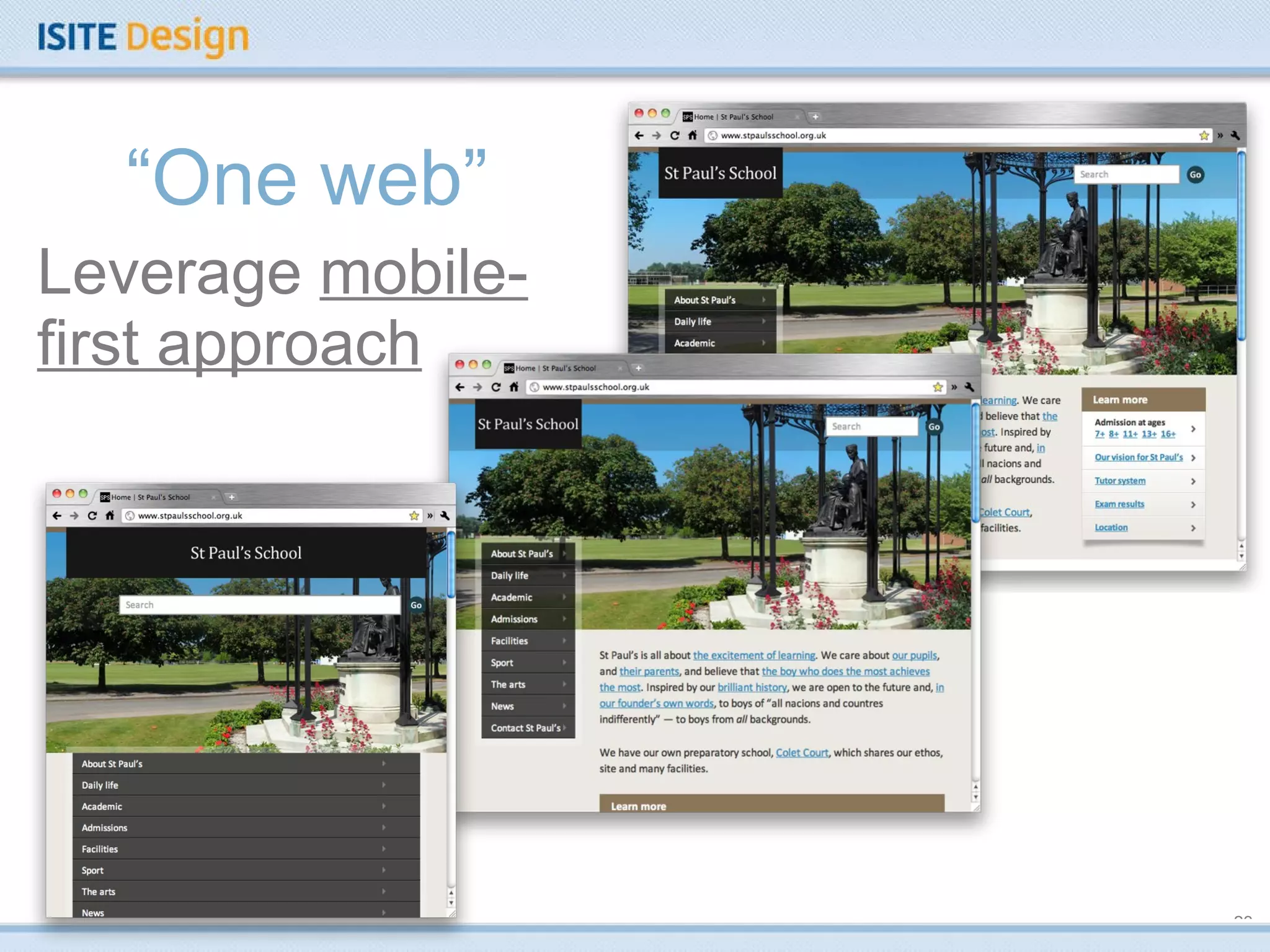1270x952 pixels.
Task: Click Go button in bottom-left window
Action: (x=416, y=605)
